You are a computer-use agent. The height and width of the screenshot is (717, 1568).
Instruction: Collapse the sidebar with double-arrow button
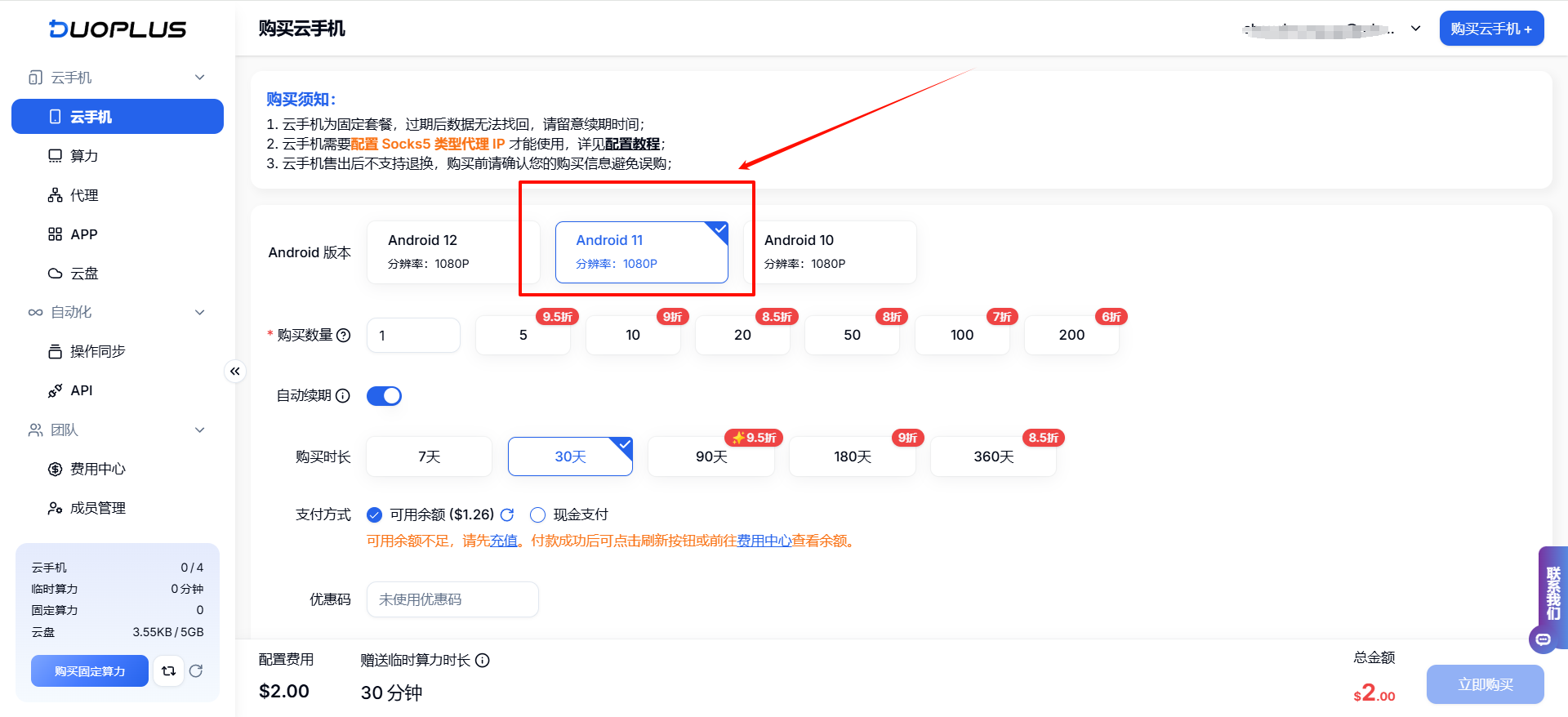click(x=235, y=372)
